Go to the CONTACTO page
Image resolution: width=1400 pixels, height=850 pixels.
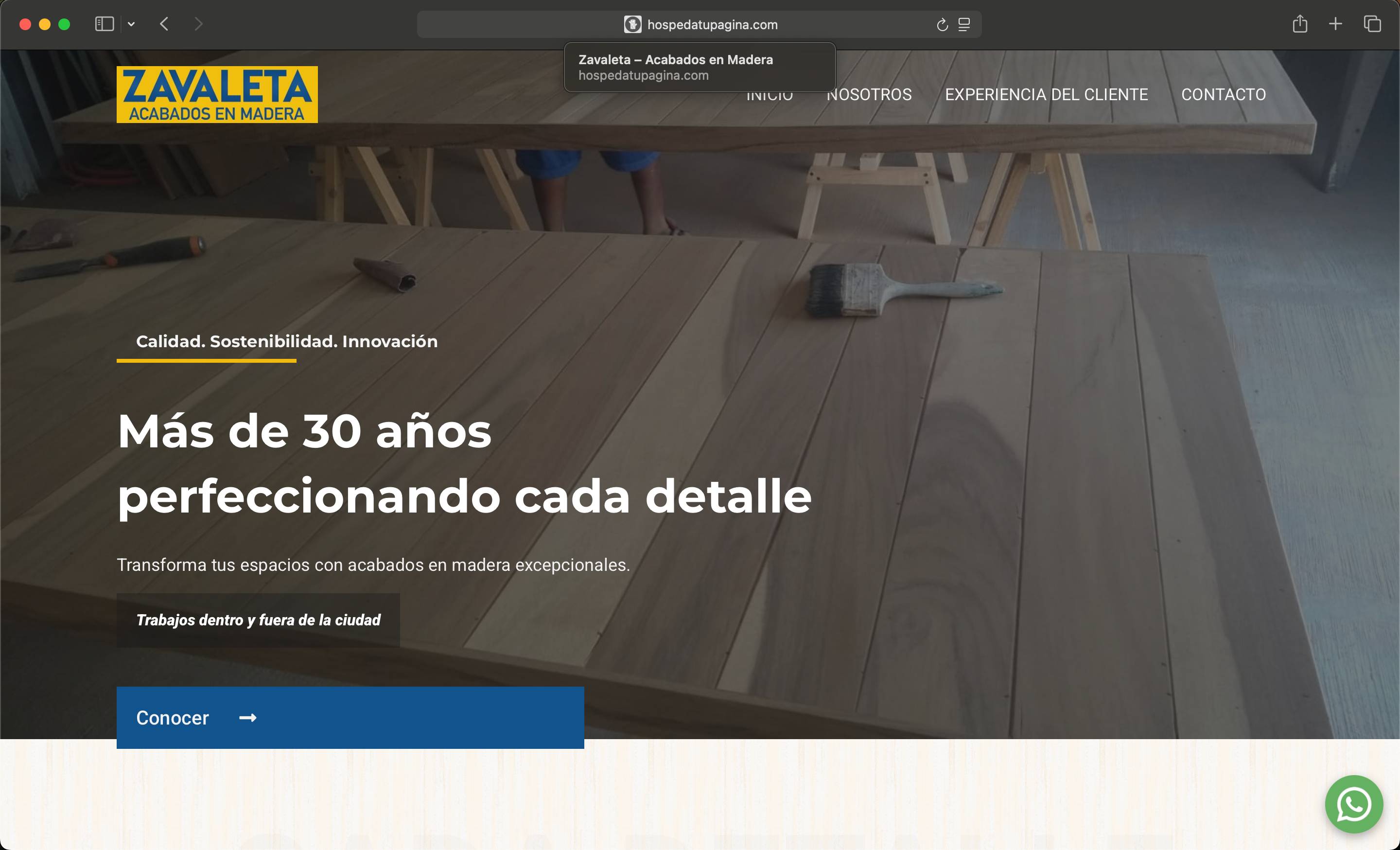(1224, 94)
